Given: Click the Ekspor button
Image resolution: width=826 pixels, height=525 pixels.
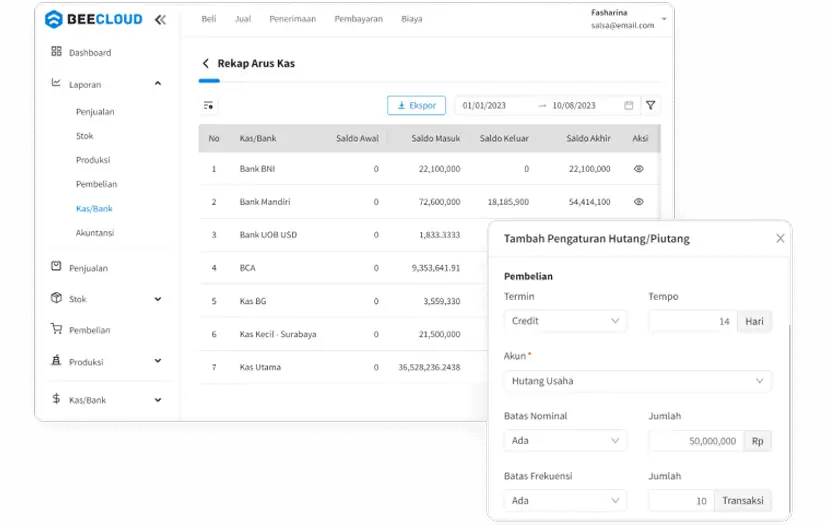Looking at the screenshot, I should click(416, 105).
